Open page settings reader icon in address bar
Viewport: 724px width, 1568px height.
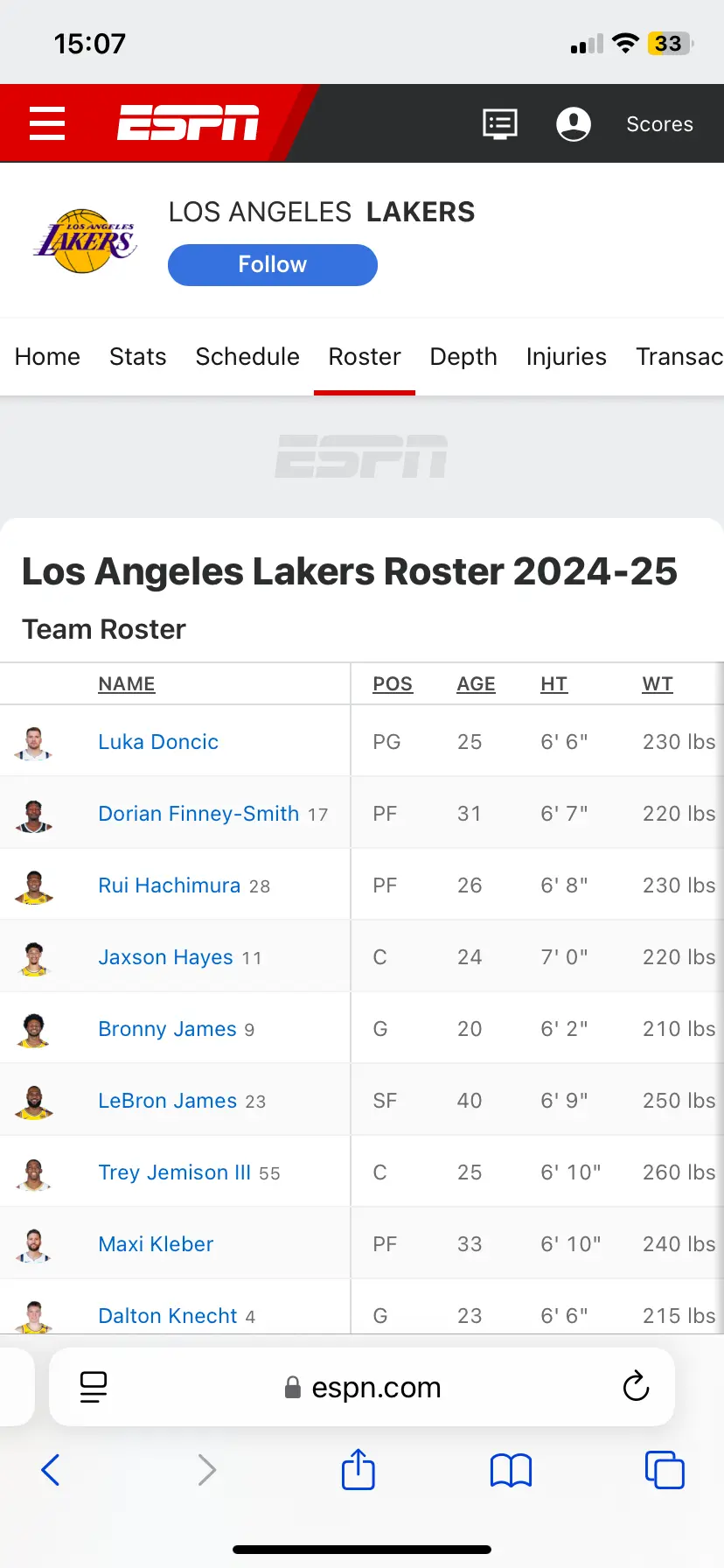point(94,1386)
